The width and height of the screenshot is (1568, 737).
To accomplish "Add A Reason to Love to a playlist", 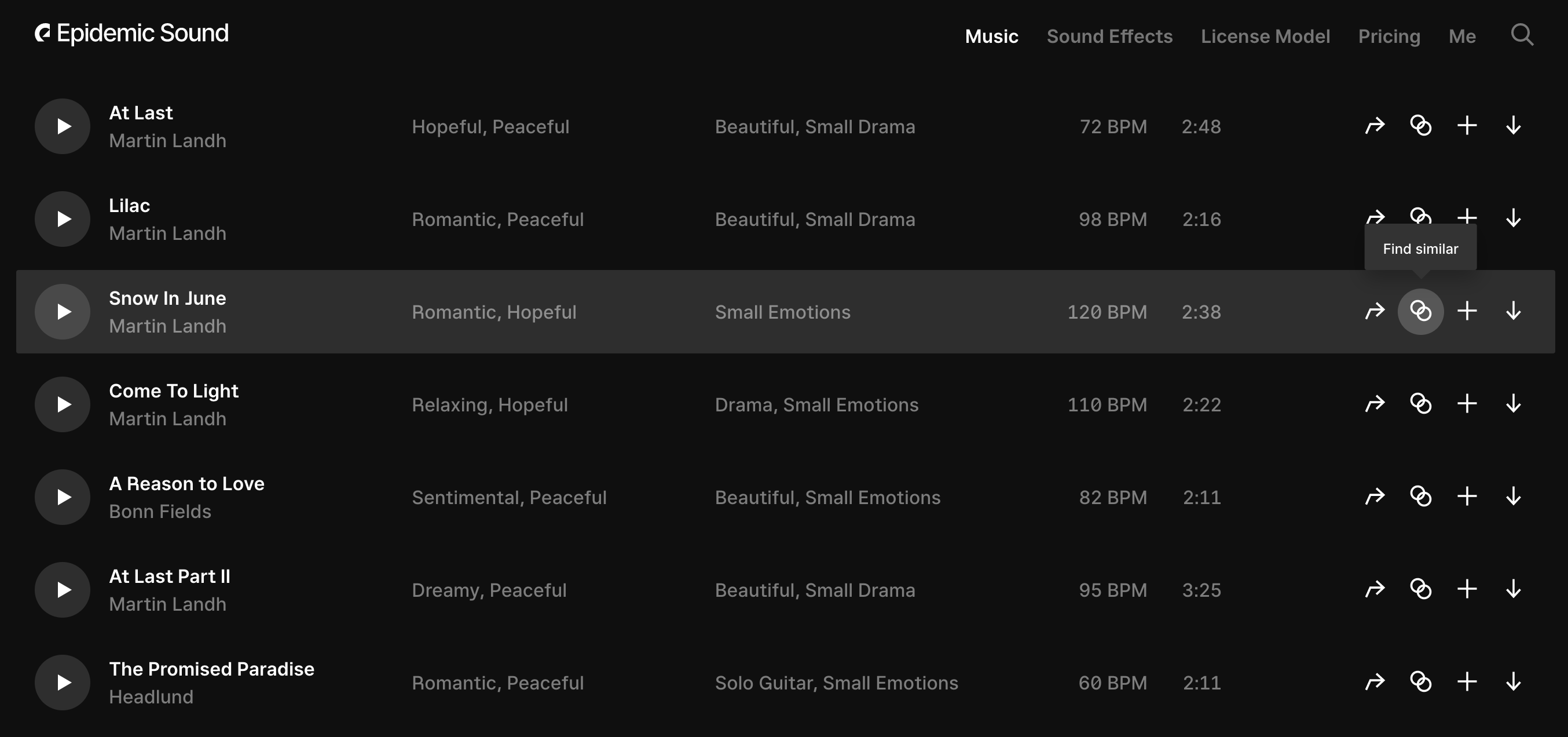I will click(x=1467, y=497).
